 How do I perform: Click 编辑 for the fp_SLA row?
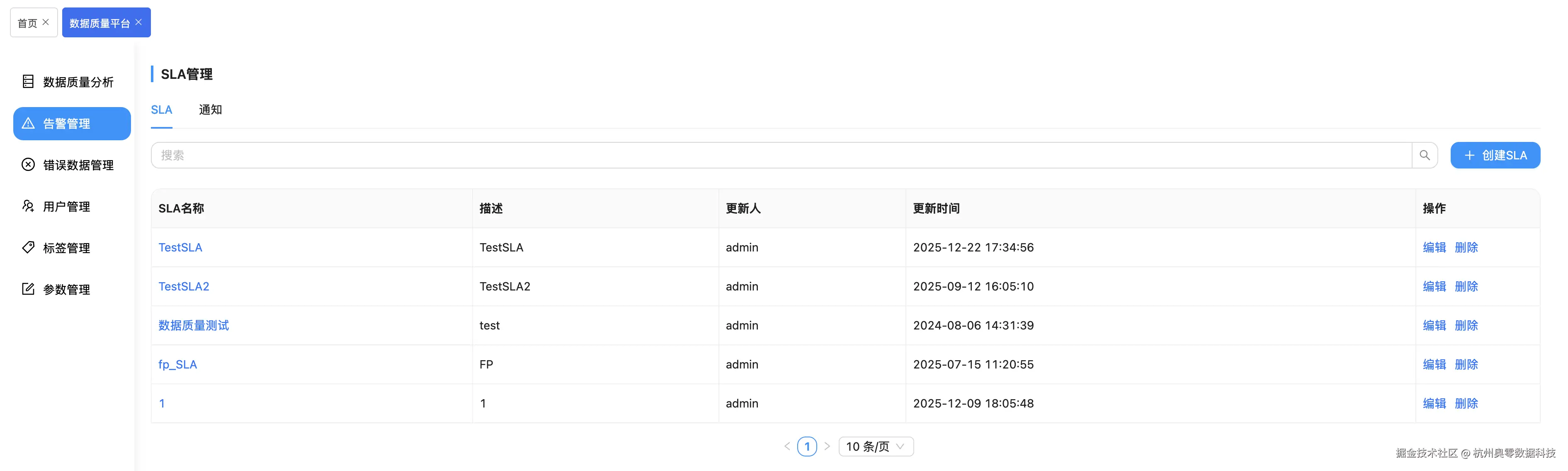[x=1434, y=364]
